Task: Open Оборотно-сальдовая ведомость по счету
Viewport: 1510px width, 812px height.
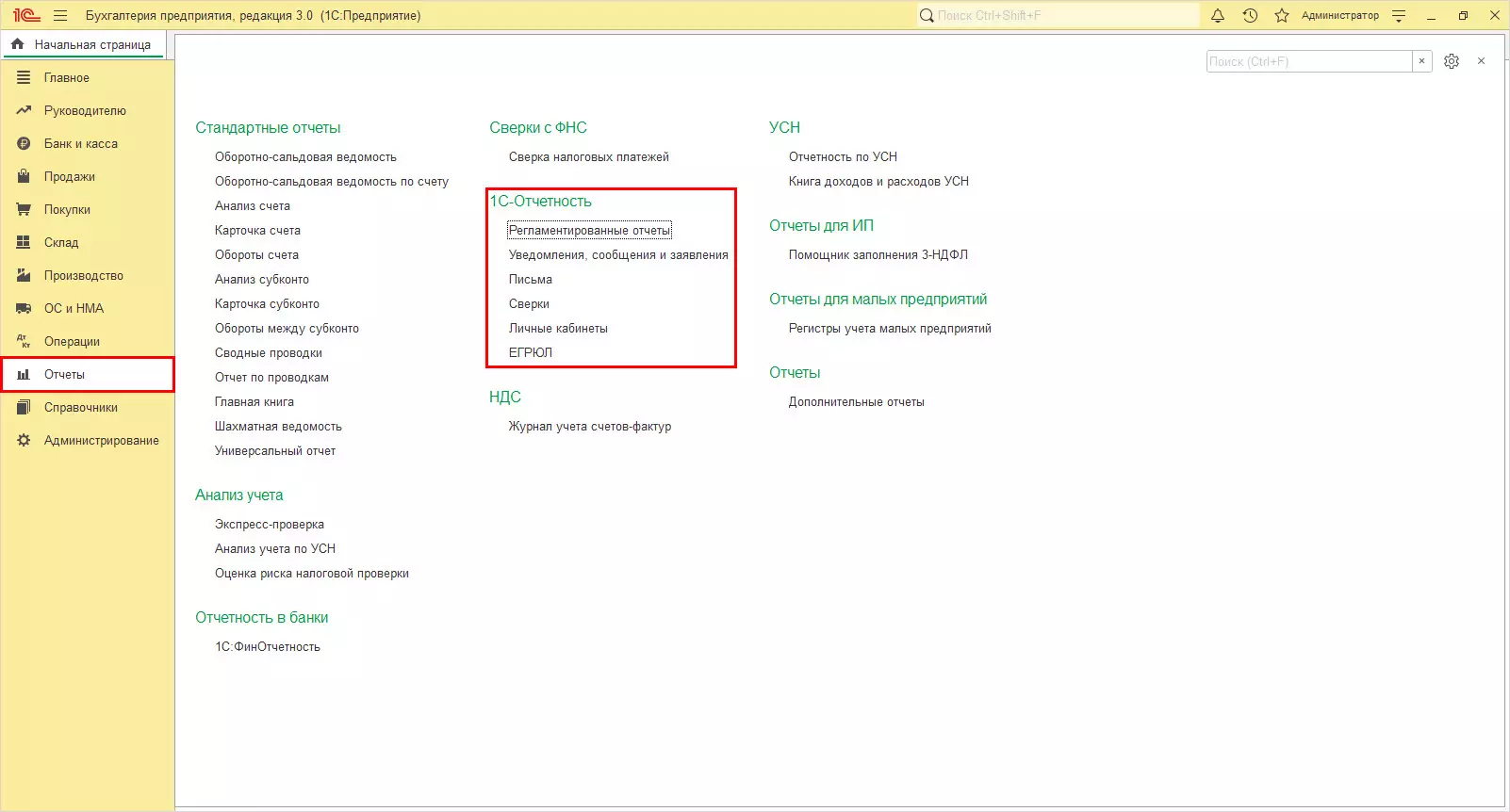Action: [x=332, y=182]
